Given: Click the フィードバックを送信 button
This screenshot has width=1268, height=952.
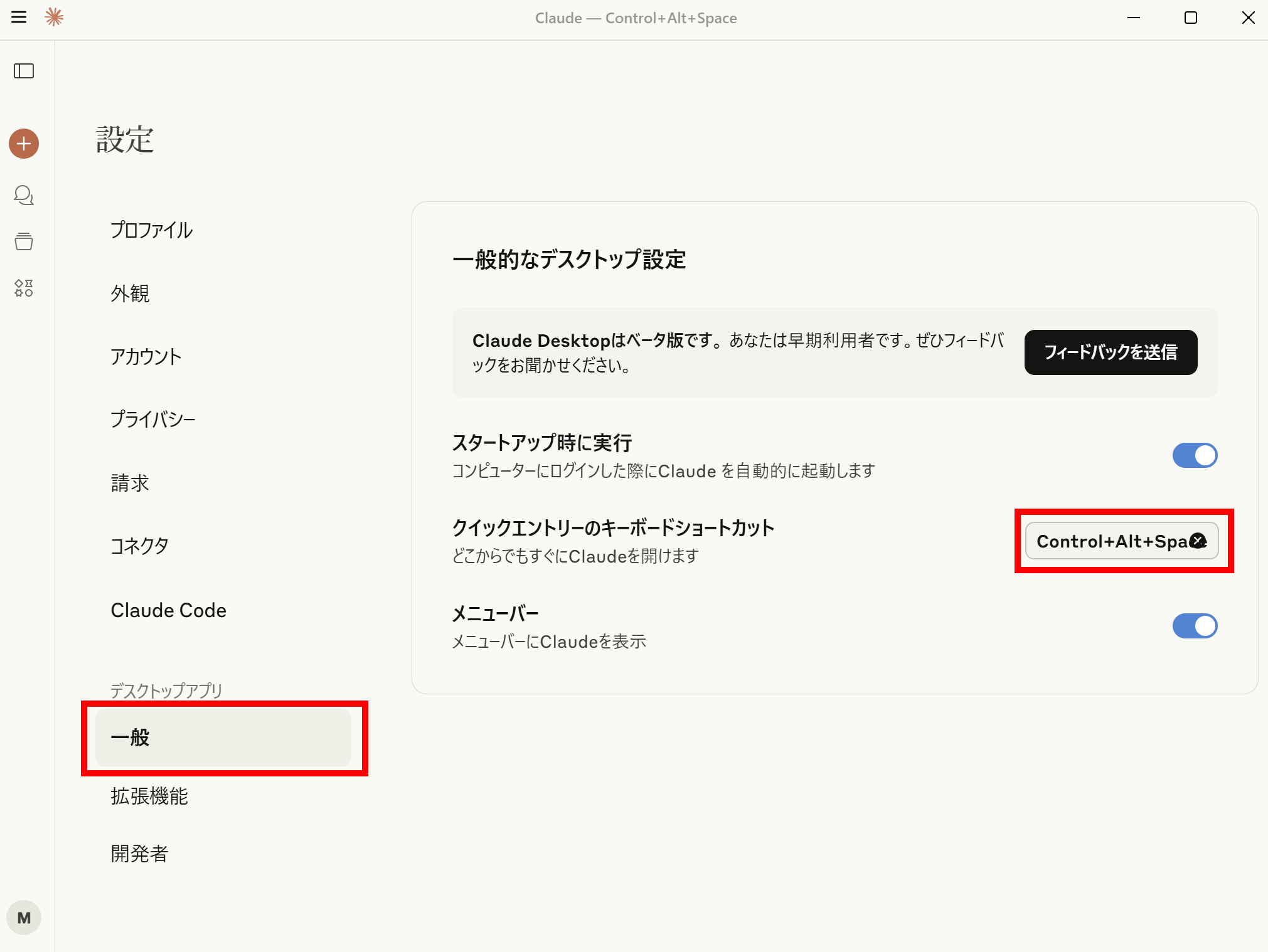Looking at the screenshot, I should click(x=1111, y=352).
